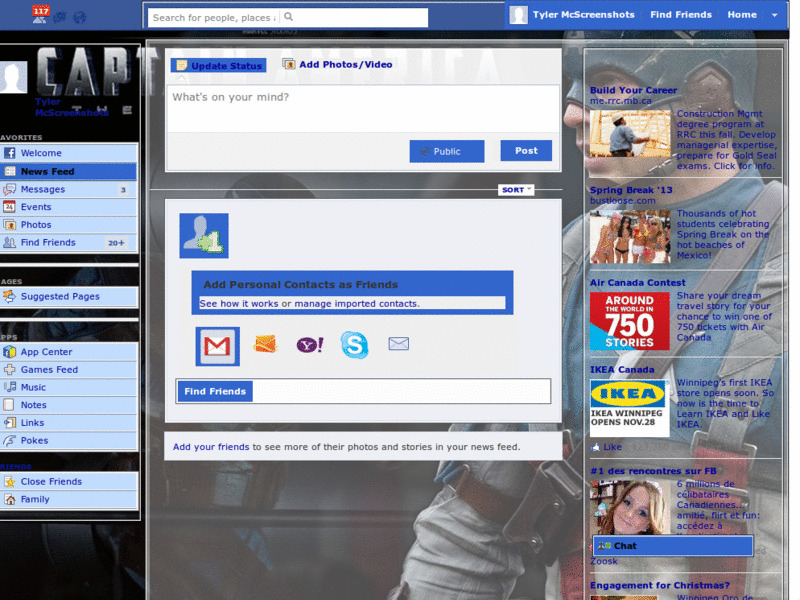Click the Find Friends link in top bar

pos(680,15)
